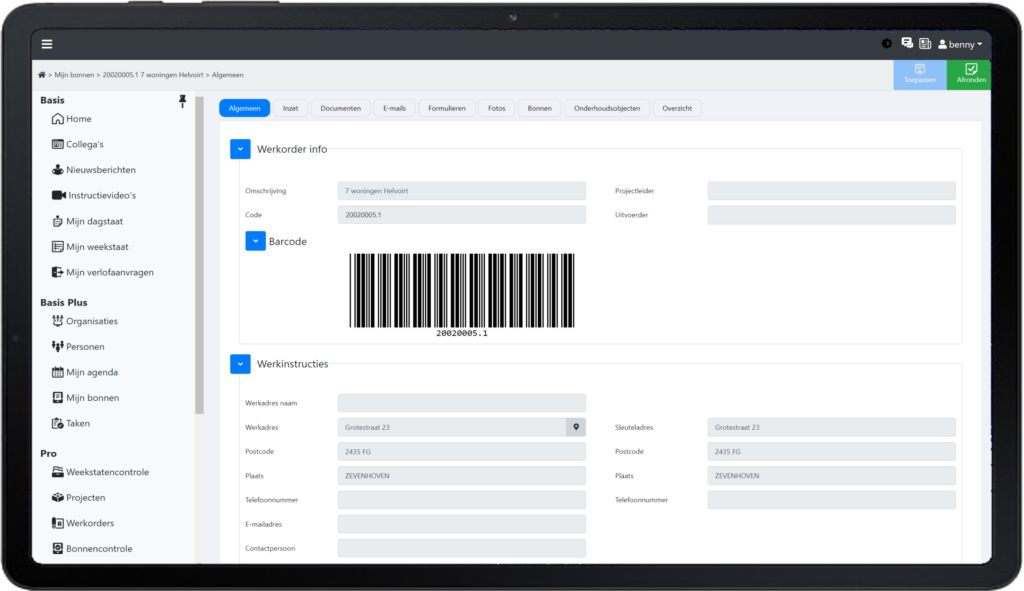Click the Werkadres field Grotestraat 23

pyautogui.click(x=452, y=427)
